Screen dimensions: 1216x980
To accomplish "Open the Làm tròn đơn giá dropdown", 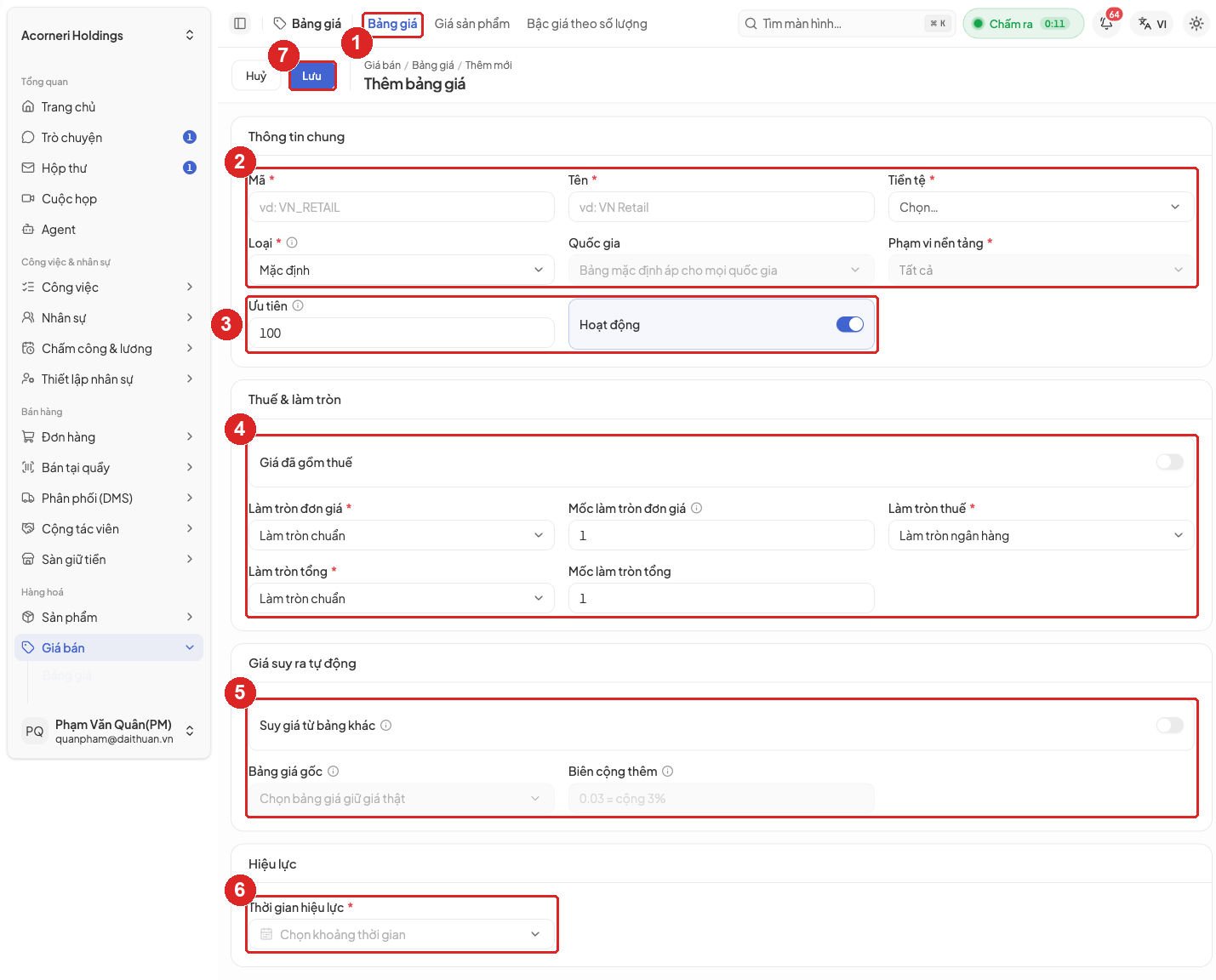I will click(401, 536).
